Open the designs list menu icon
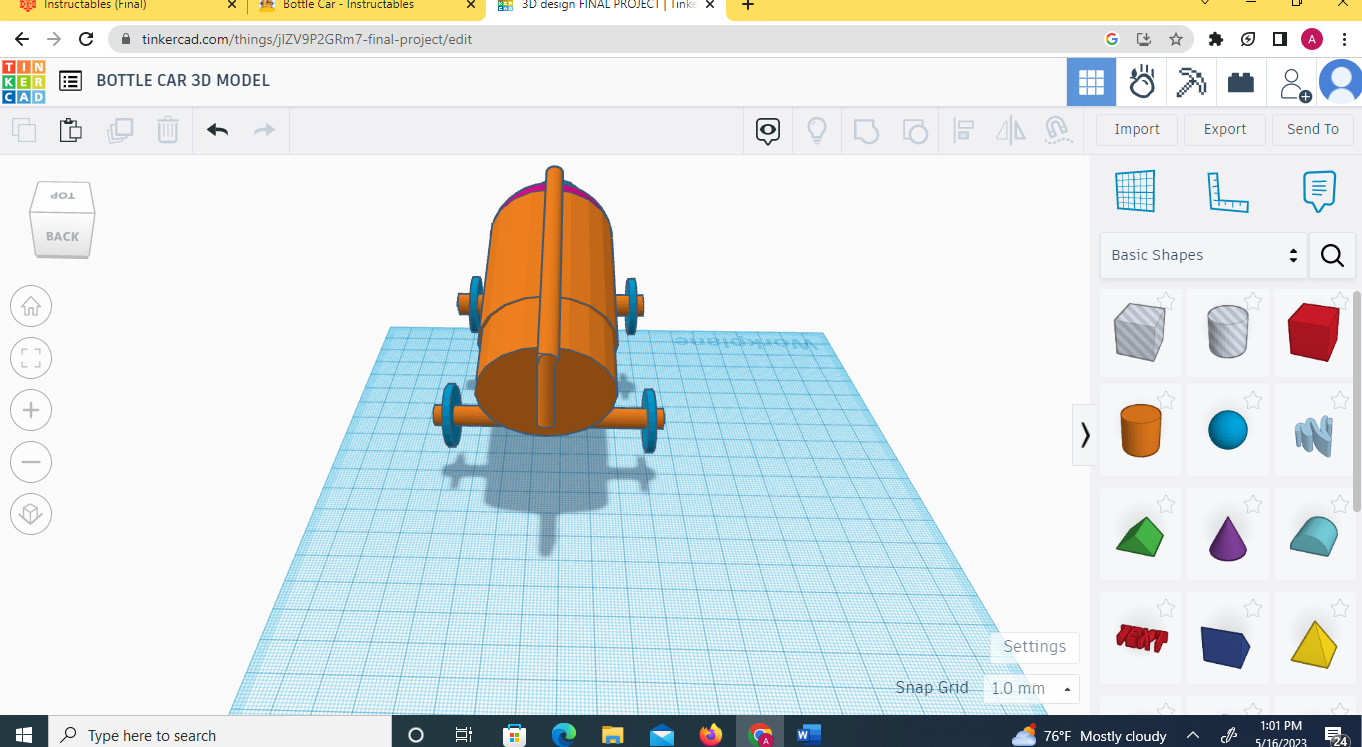The image size is (1362, 747). [x=70, y=81]
